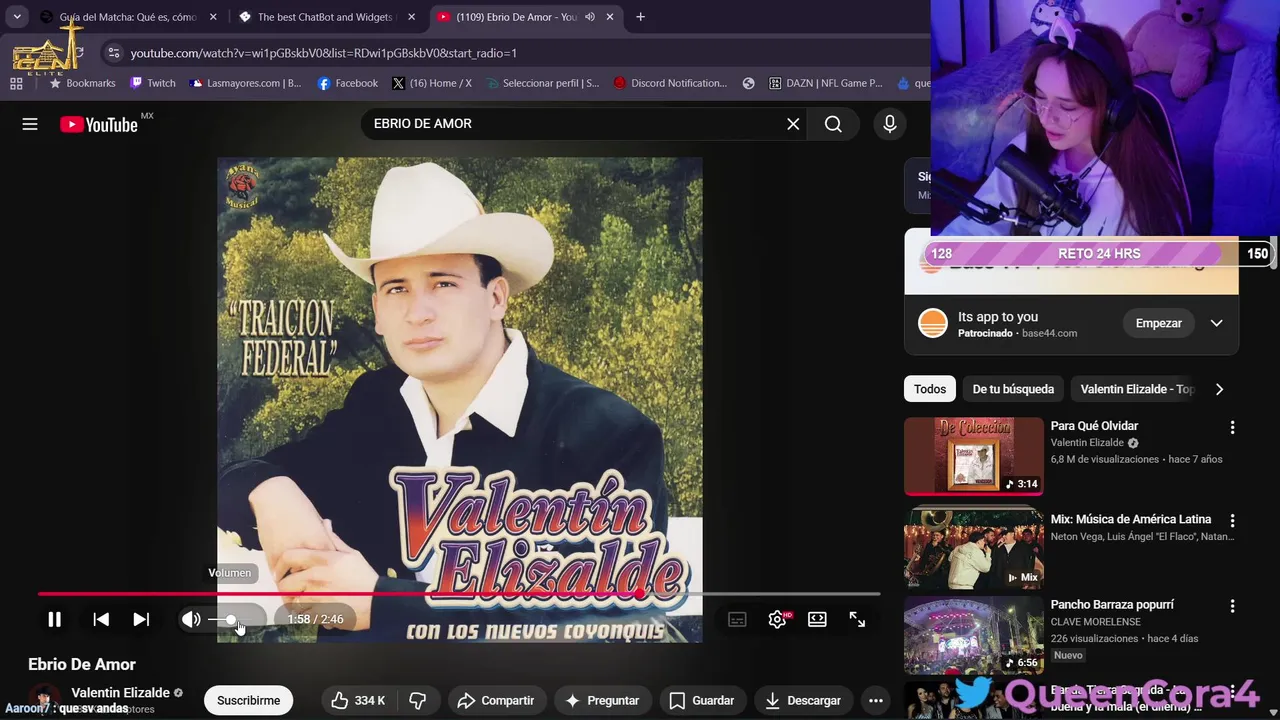Start voice search with microphone
The height and width of the screenshot is (720, 1280).
pos(889,124)
